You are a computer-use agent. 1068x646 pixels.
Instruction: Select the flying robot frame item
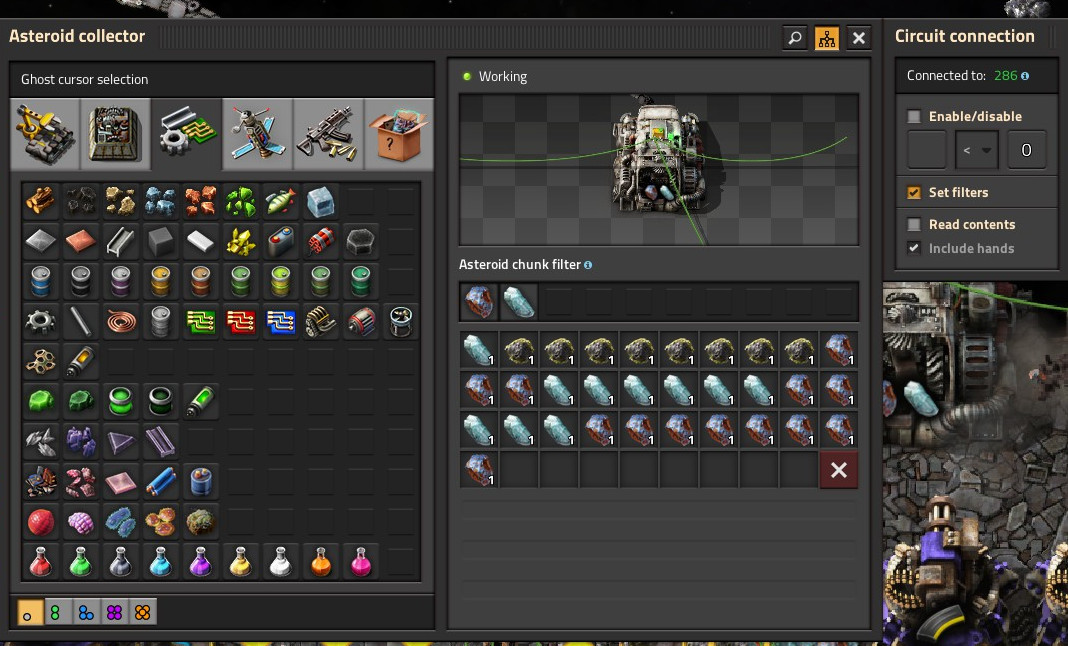[x=401, y=321]
